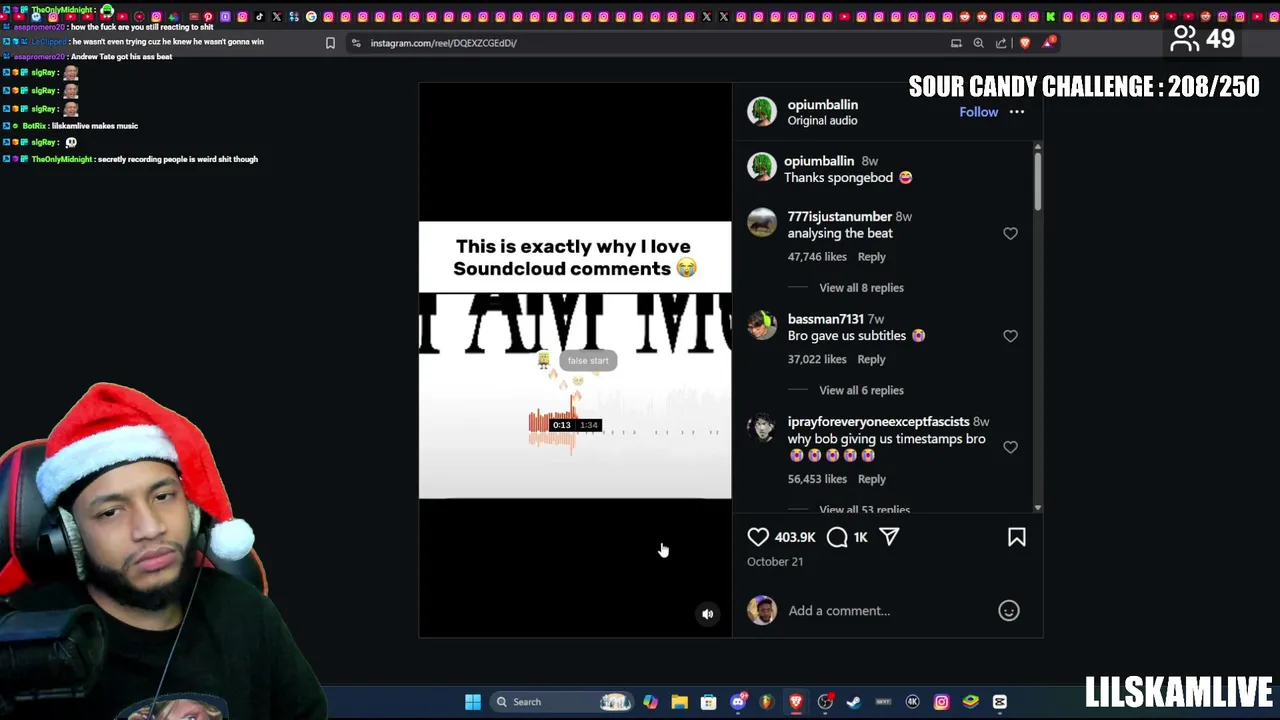Like iprayforeveryoneexceptfascists's comment
This screenshot has height=720, width=1280.
[x=1010, y=447]
